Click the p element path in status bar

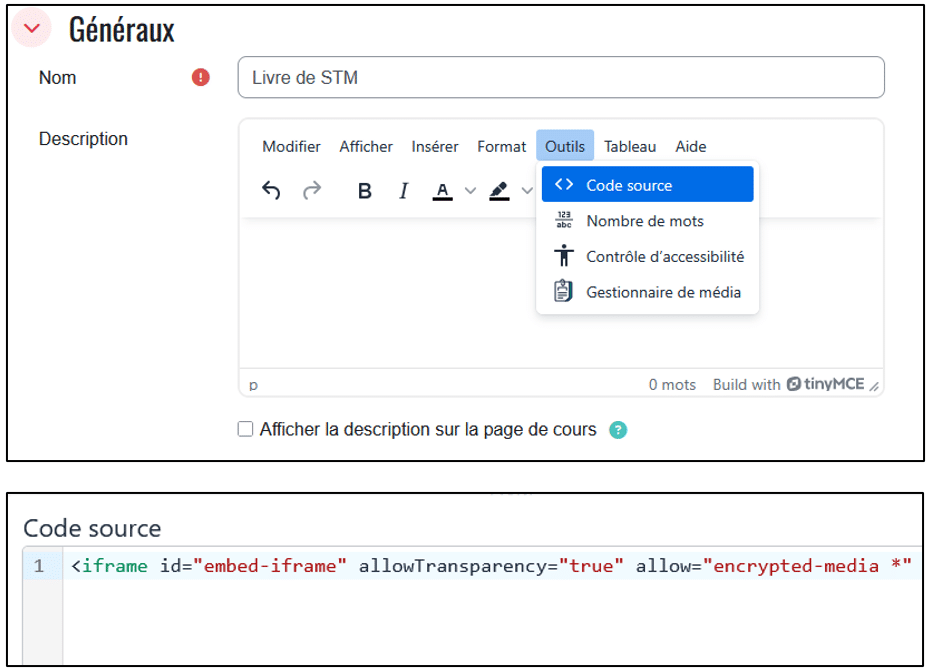pos(253,385)
